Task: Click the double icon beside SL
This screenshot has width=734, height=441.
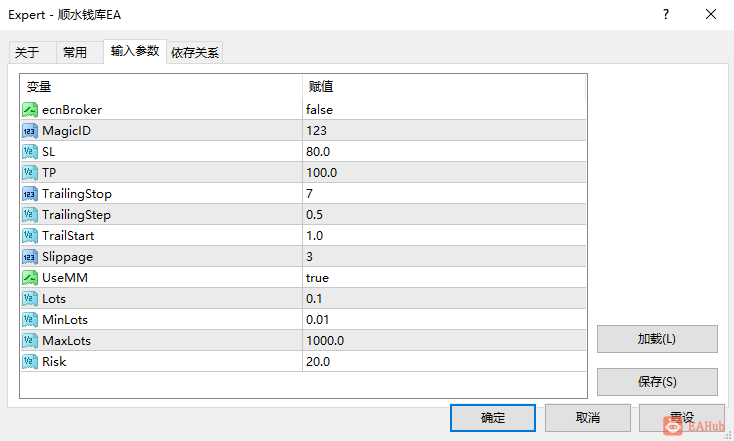Action: [x=30, y=152]
